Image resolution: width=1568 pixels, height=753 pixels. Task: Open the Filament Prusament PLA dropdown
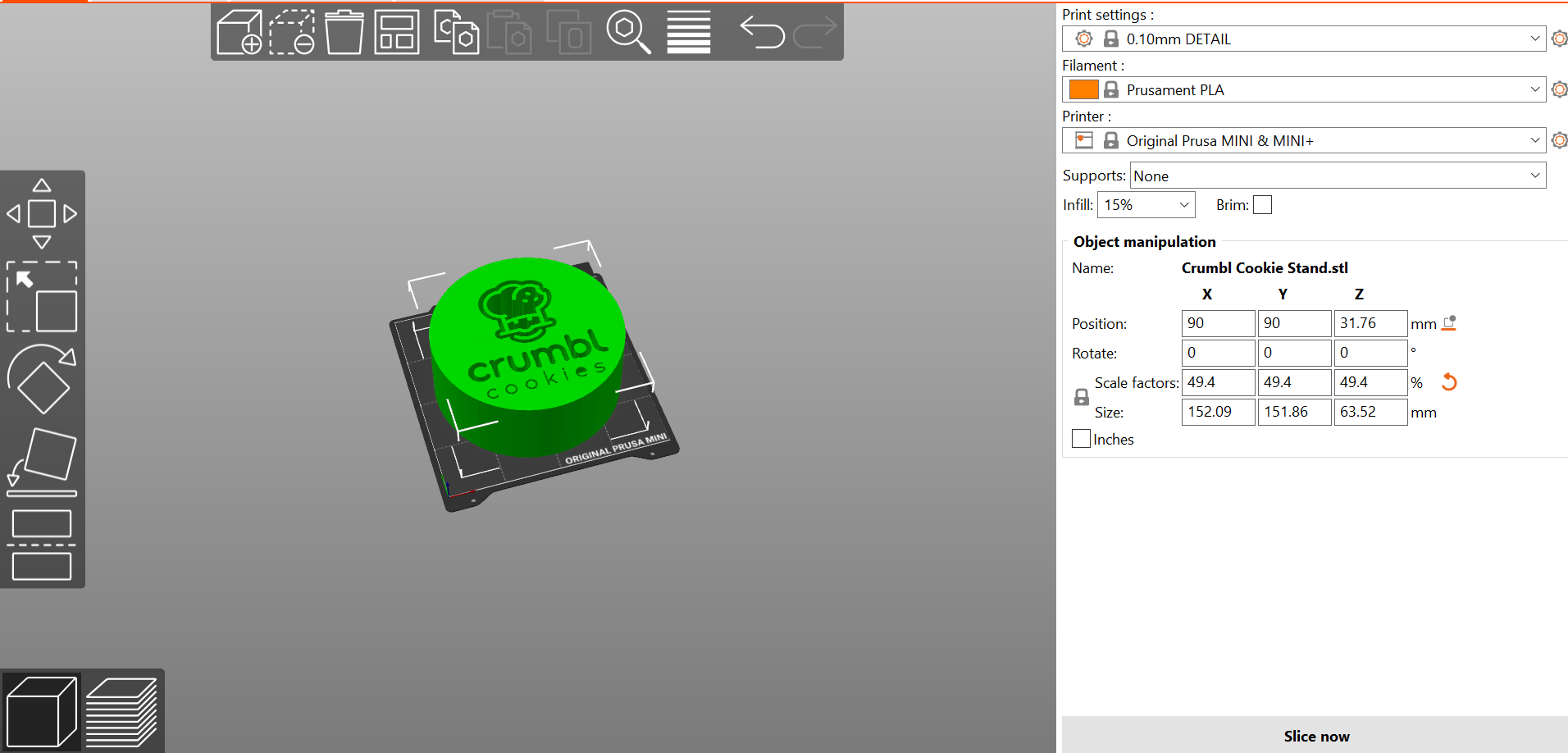pyautogui.click(x=1304, y=89)
